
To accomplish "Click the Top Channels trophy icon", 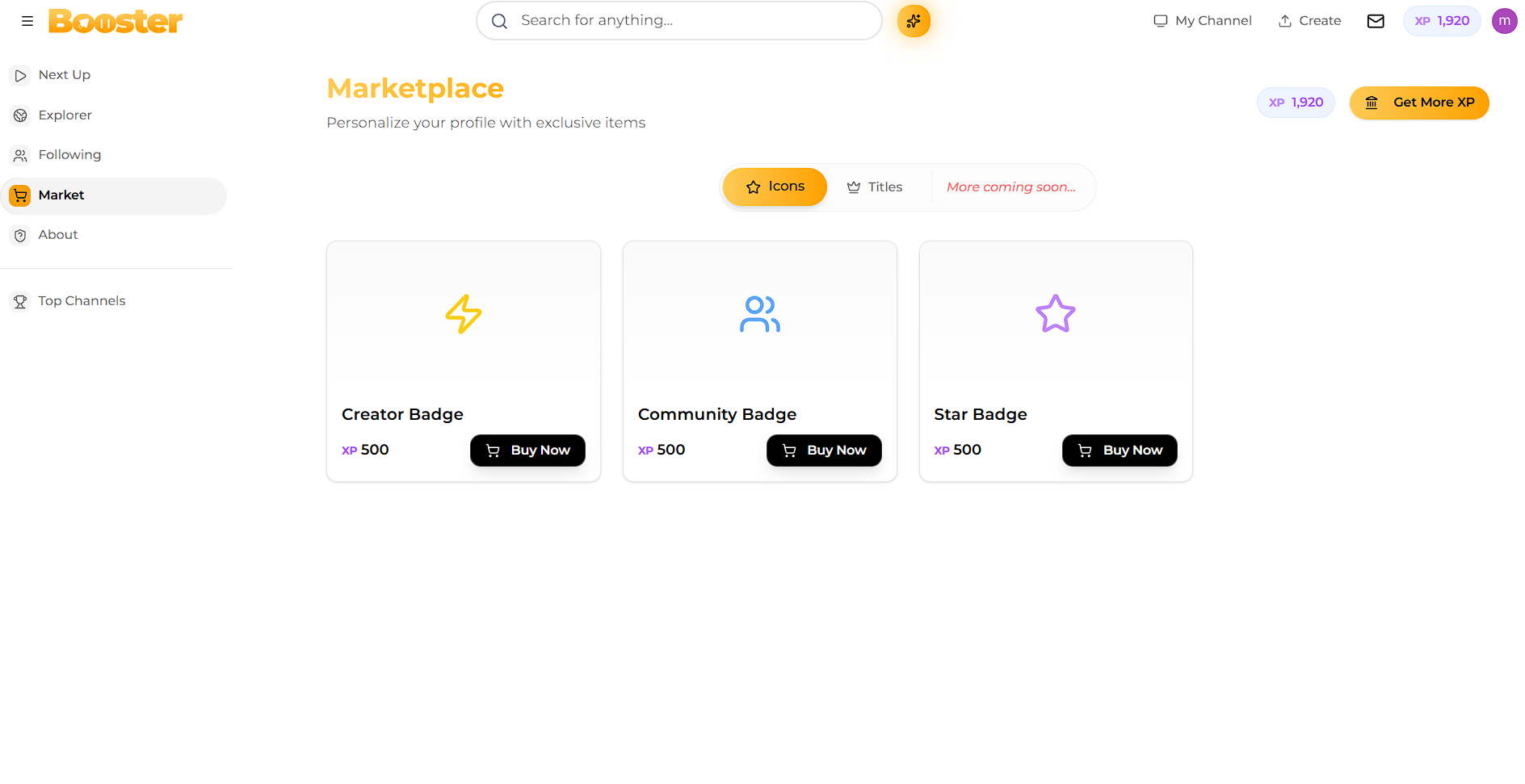I will [x=20, y=300].
